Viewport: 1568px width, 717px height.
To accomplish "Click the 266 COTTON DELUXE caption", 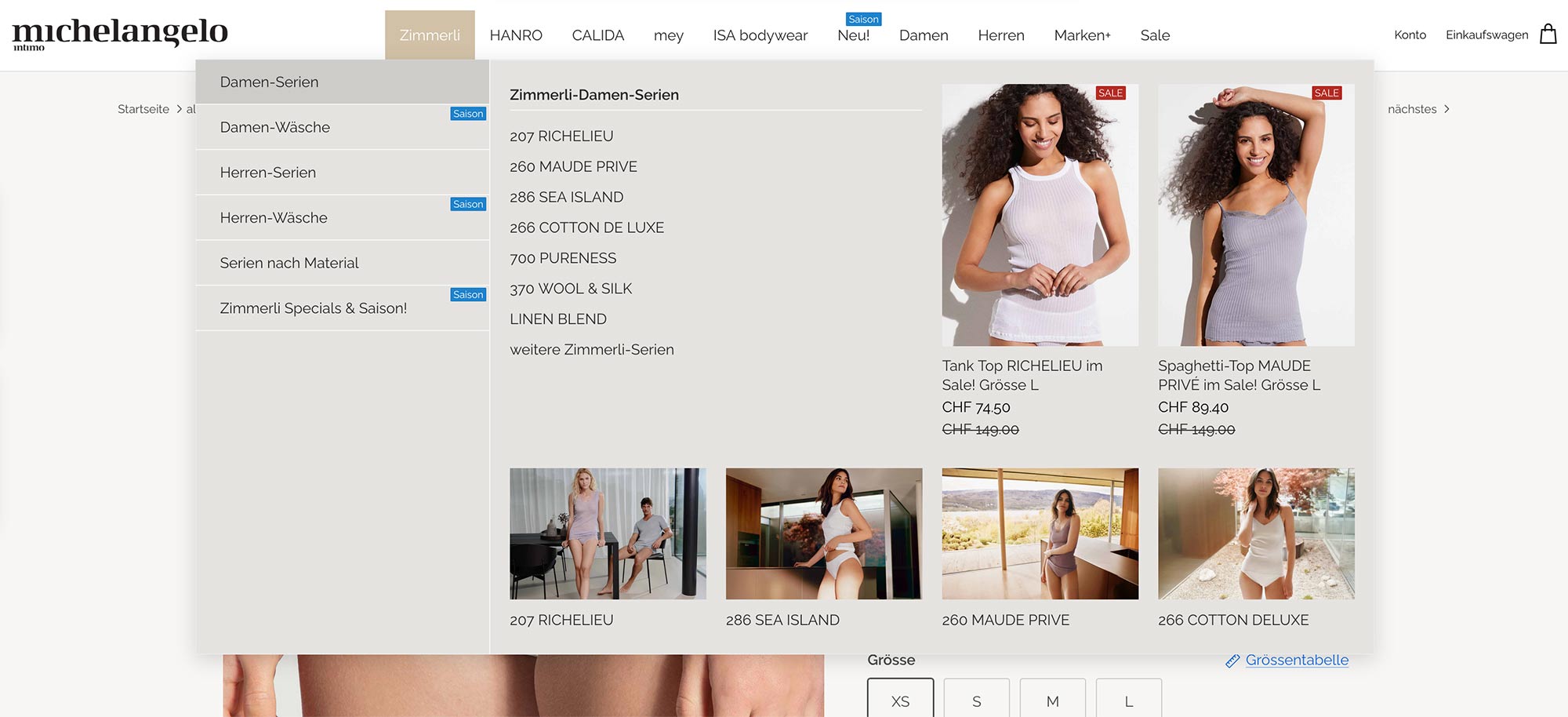I will coord(1233,620).
